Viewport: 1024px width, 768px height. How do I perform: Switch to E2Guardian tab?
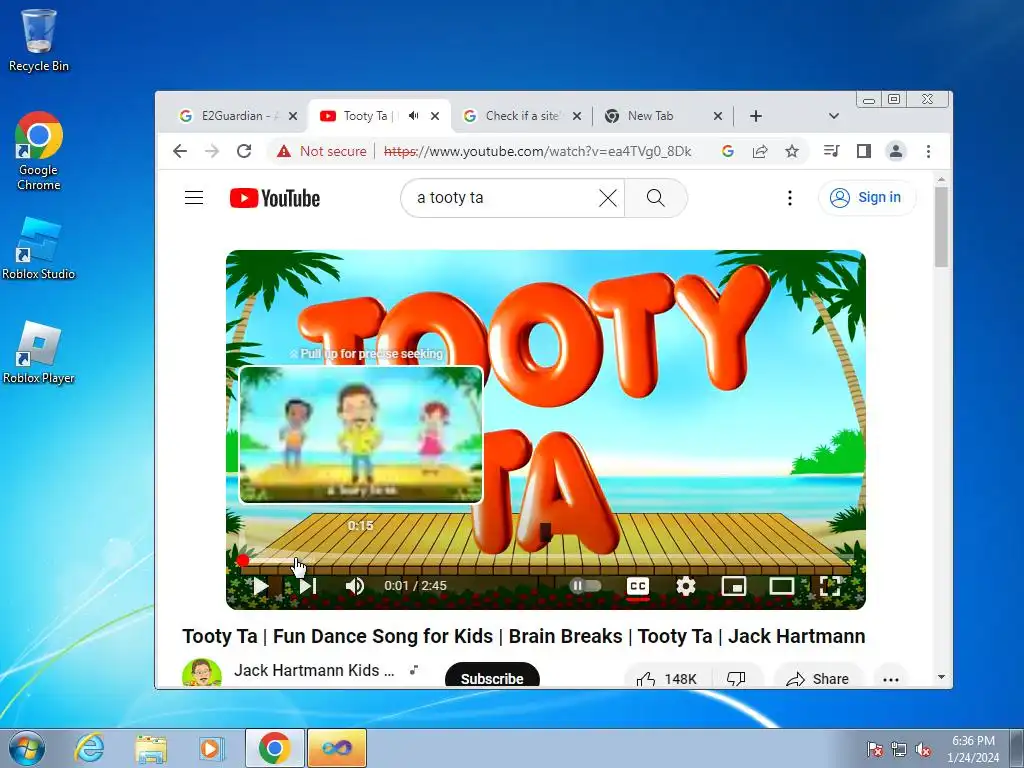coord(229,116)
